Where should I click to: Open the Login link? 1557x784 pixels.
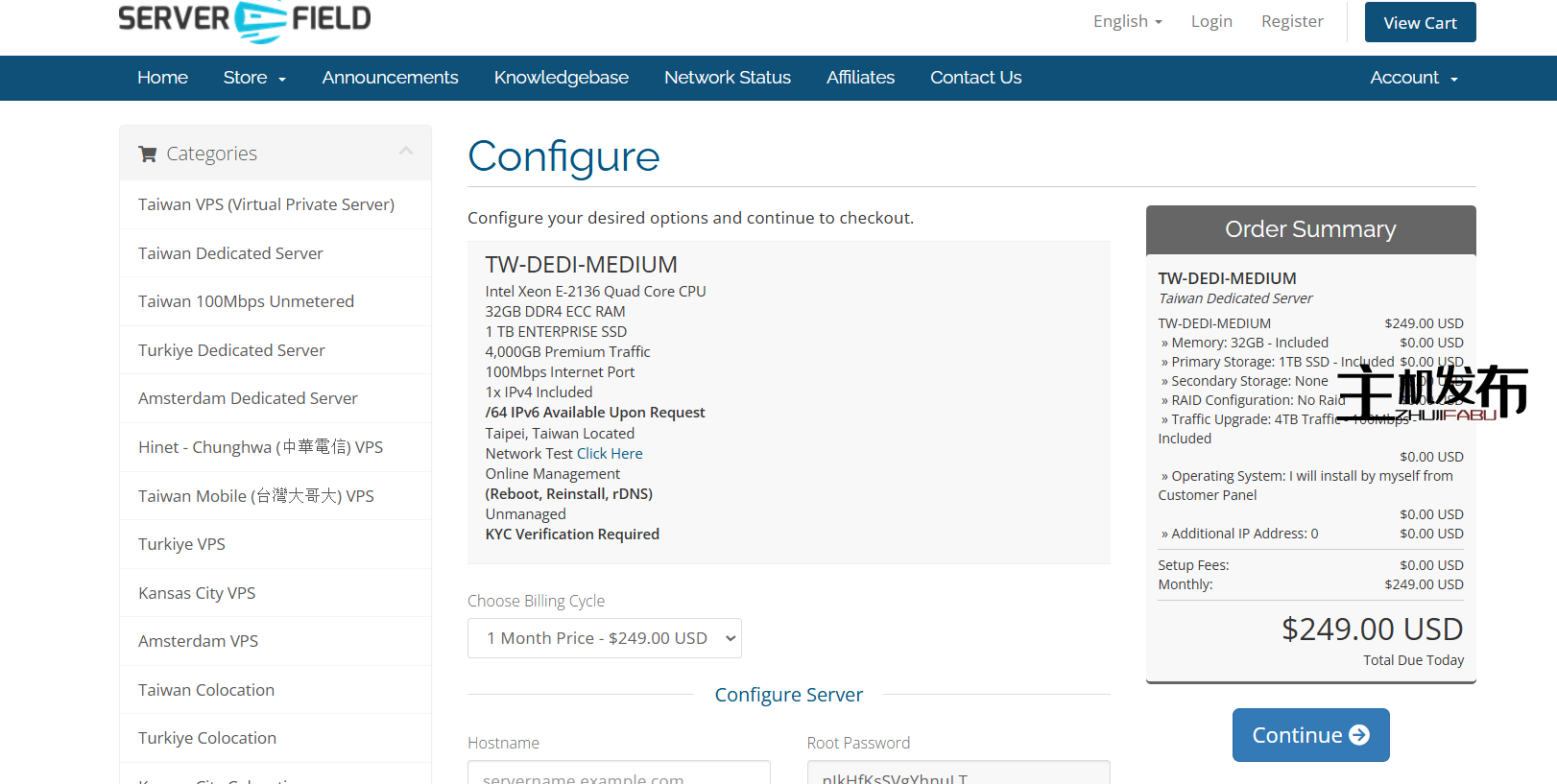click(1210, 21)
